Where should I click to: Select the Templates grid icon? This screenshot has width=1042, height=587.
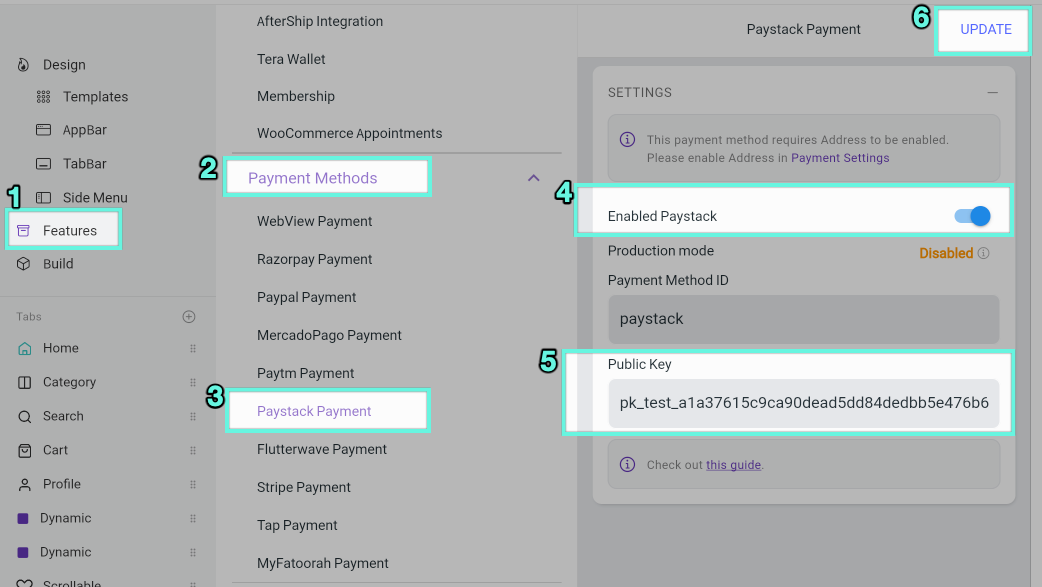(43, 97)
